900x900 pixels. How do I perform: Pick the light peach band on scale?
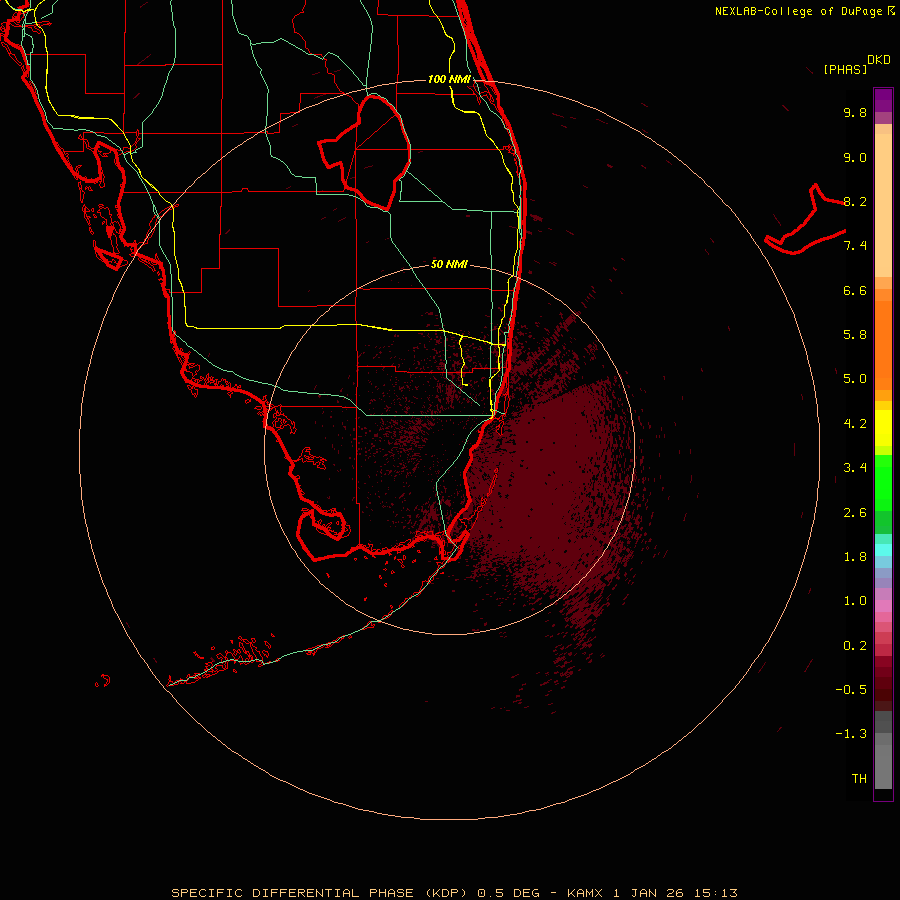[883, 205]
